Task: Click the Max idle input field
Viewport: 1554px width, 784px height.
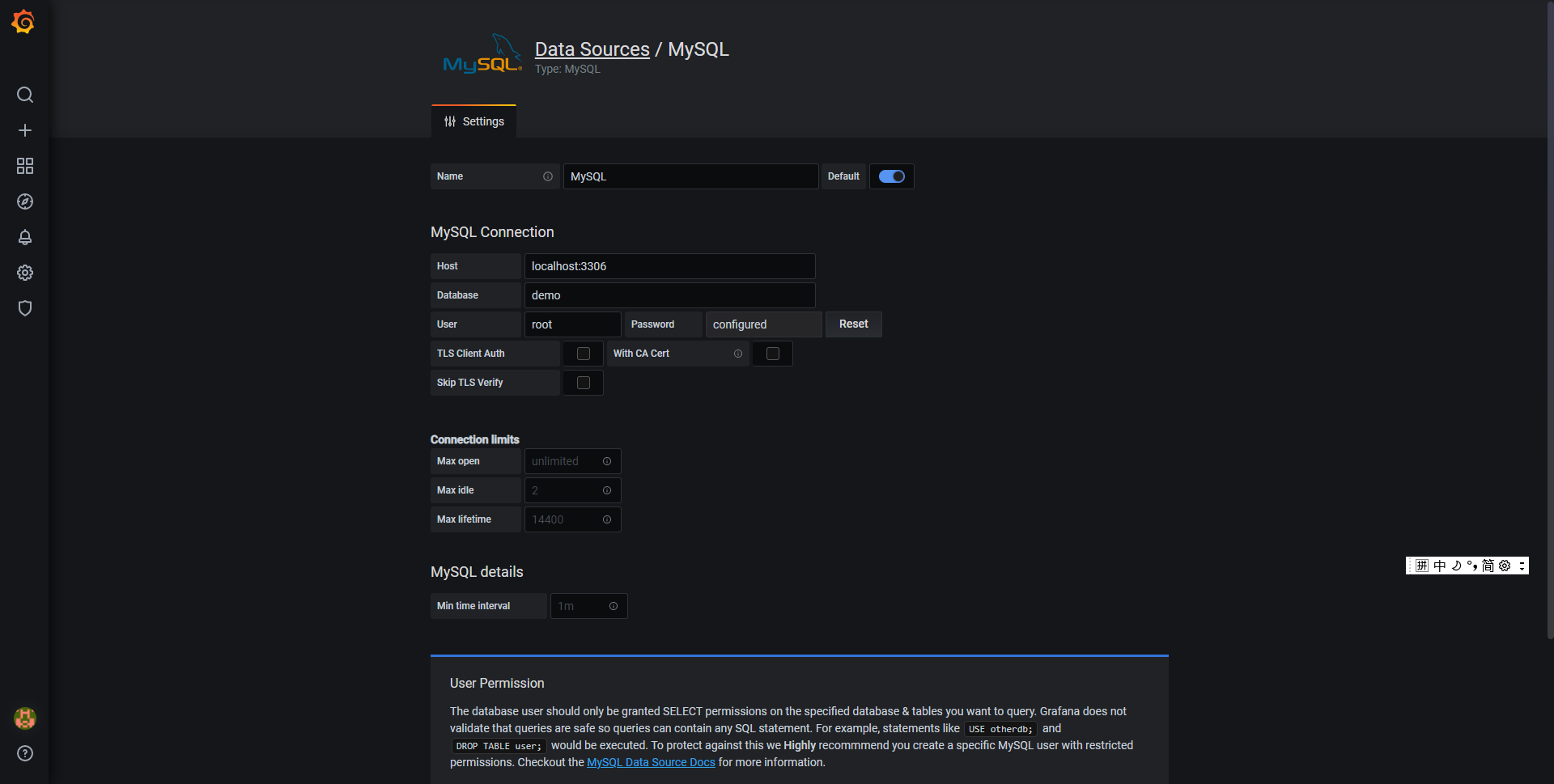Action: [x=573, y=490]
